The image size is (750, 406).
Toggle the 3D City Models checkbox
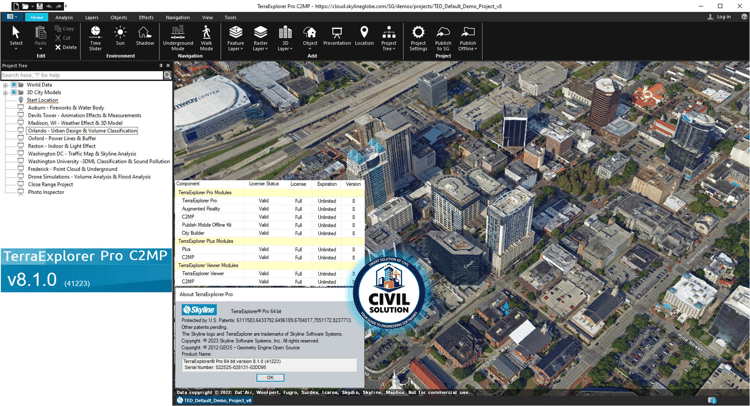coord(14,92)
